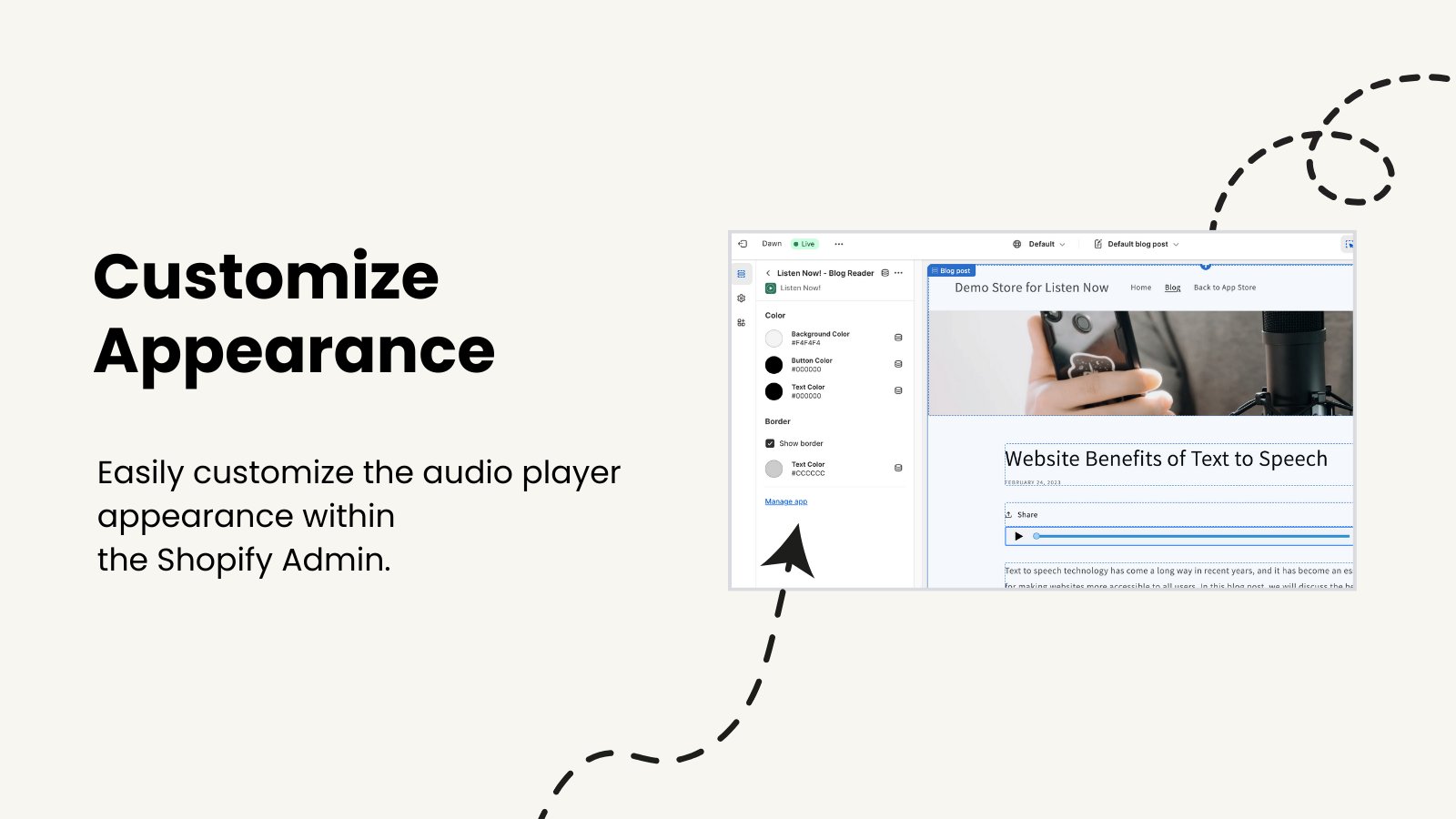The width and height of the screenshot is (1456, 819).
Task: Go back from Listen Now! - Blog Reader
Action: 768,273
